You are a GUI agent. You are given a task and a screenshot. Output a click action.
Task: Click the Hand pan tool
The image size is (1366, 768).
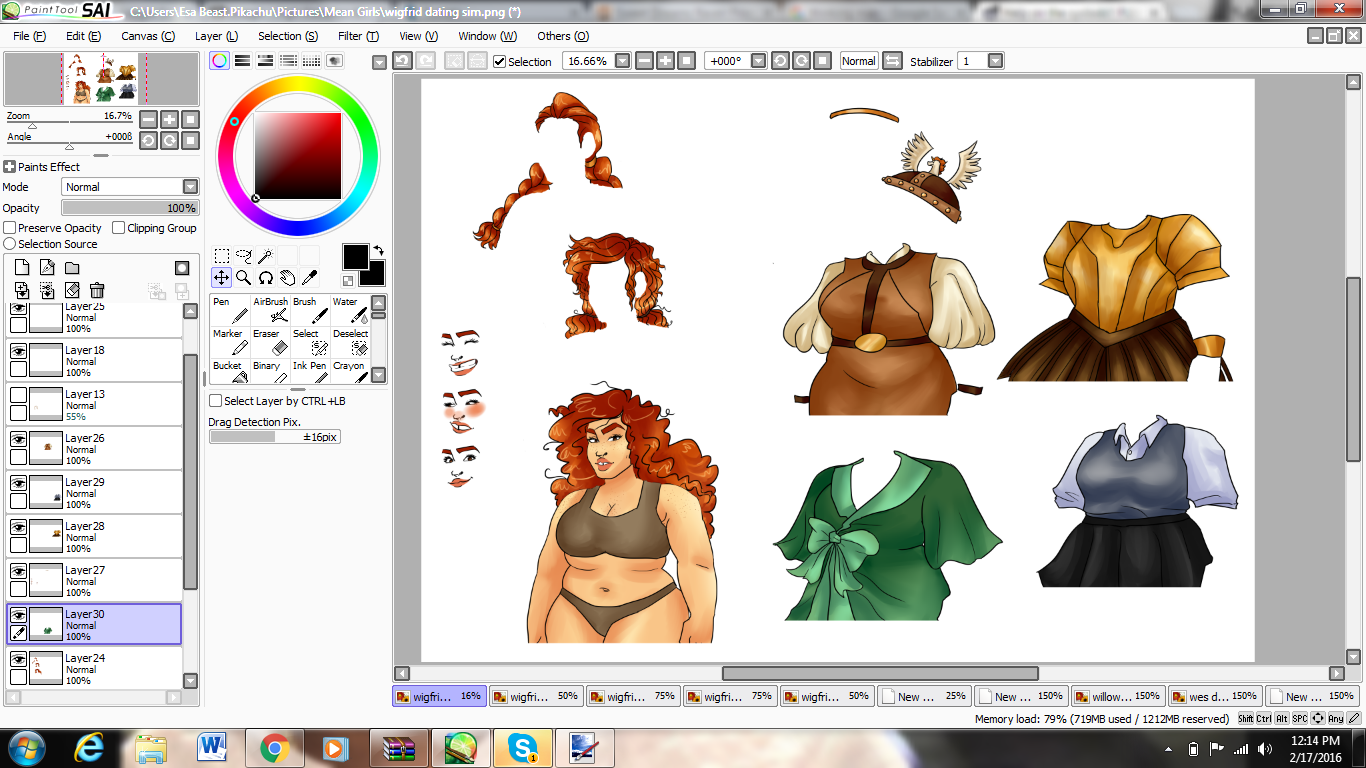[288, 278]
